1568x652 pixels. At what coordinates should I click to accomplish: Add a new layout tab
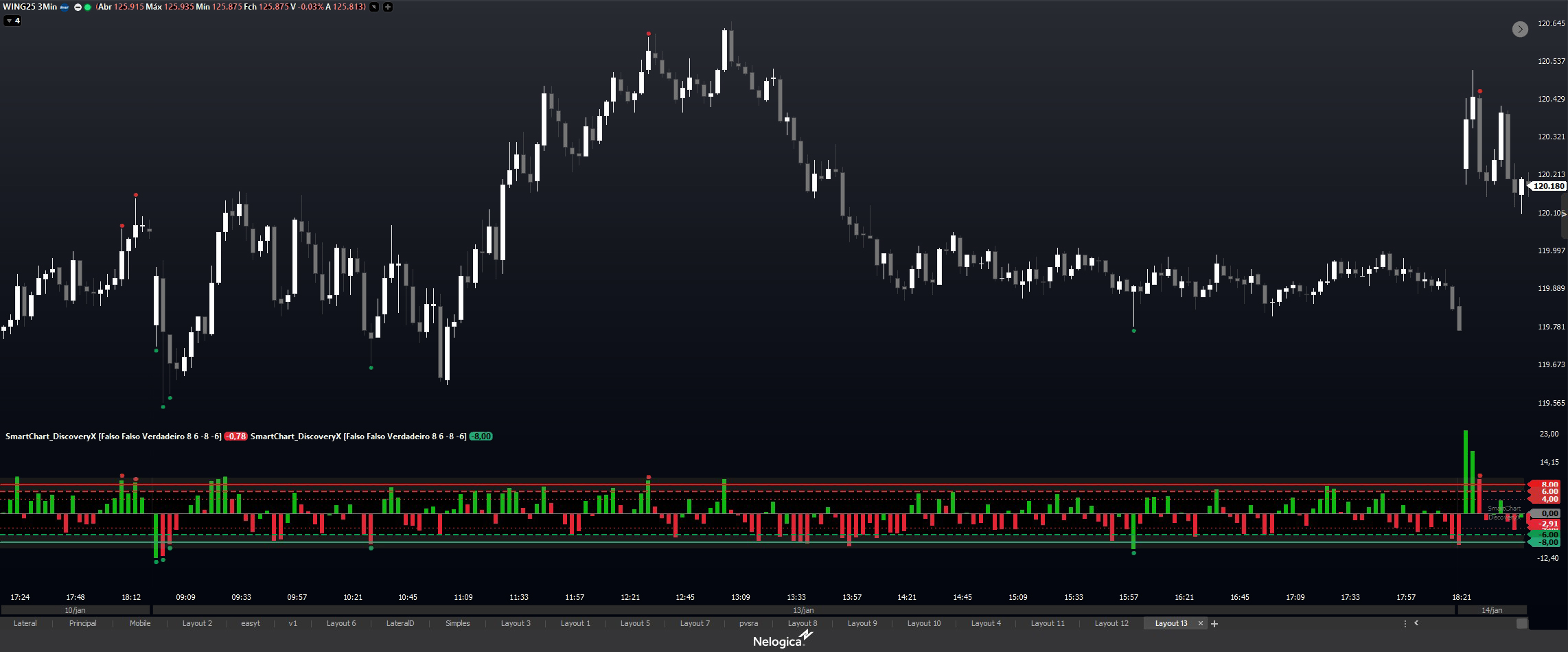coord(1214,623)
